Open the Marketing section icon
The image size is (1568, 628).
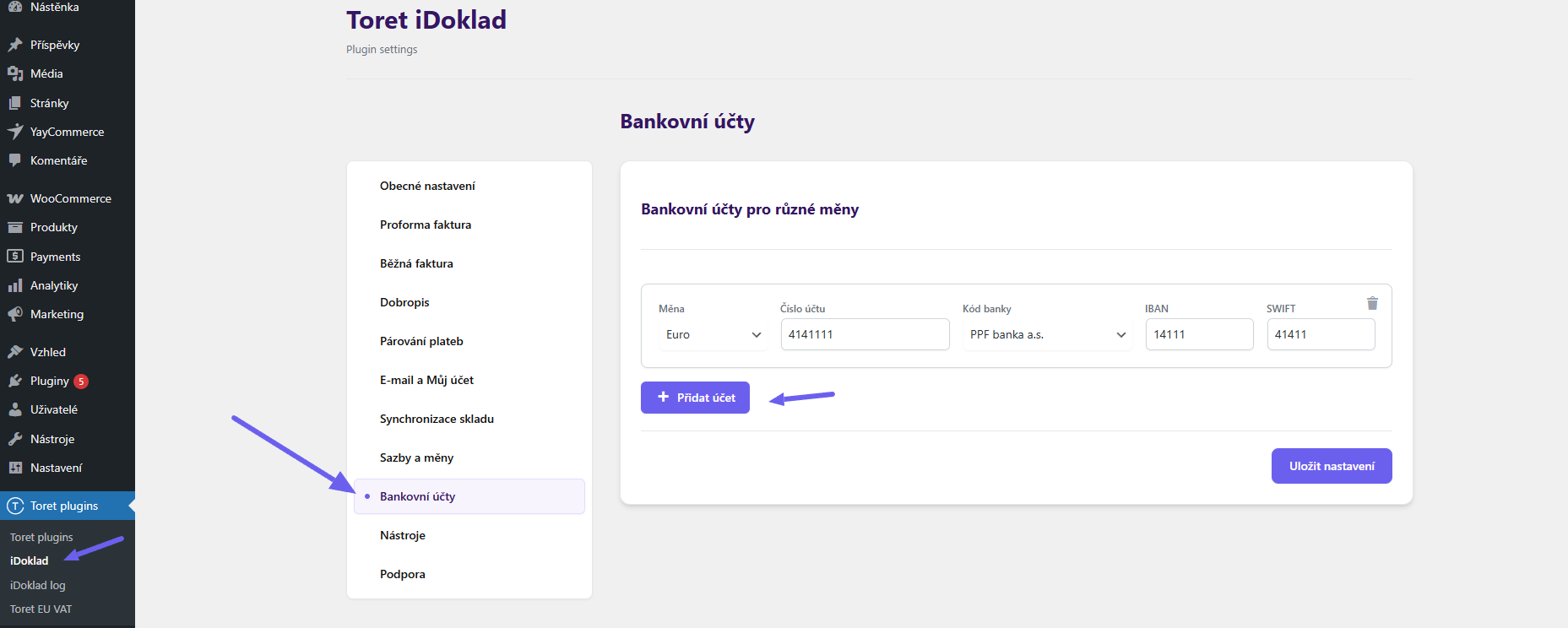(15, 314)
